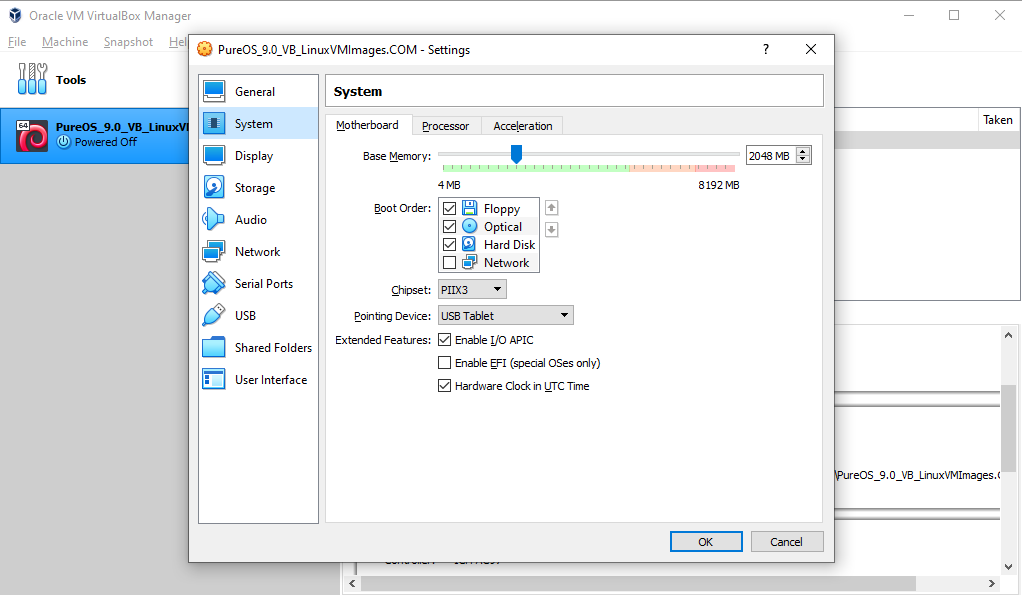The image size is (1022, 595).
Task: Toggle Hardware Clock in UTC Time checkbox
Action: click(x=445, y=386)
